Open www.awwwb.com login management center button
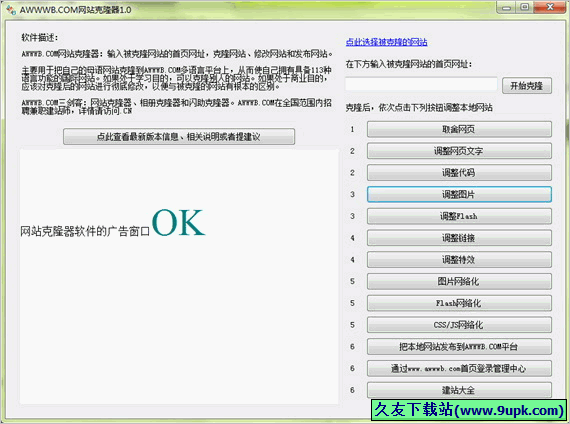The image size is (570, 424). coord(459,368)
